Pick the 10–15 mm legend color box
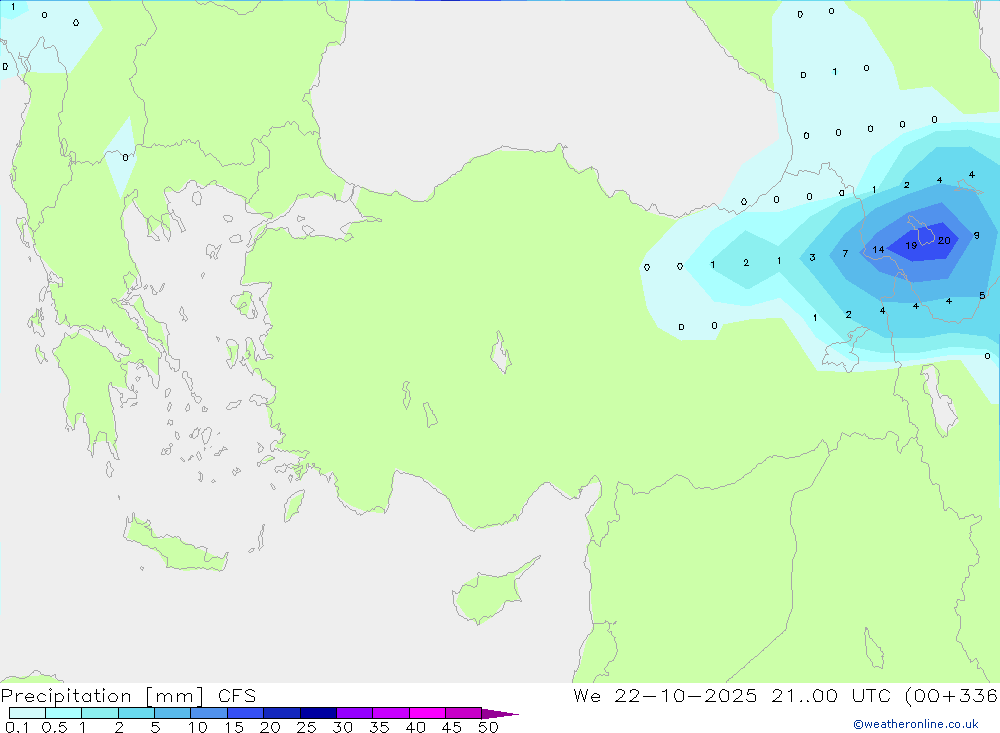 [x=209, y=713]
